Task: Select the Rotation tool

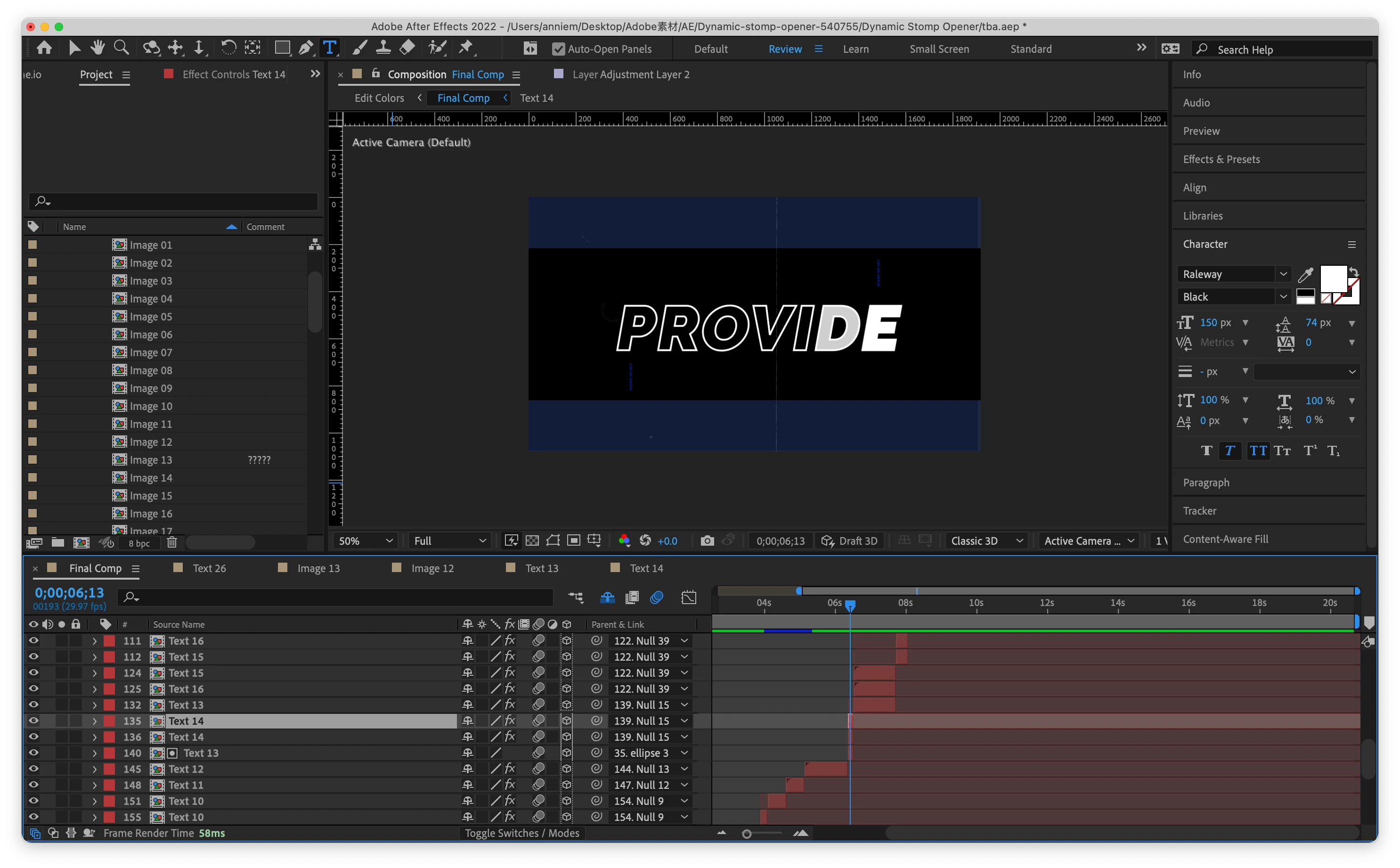Action: pos(228,48)
